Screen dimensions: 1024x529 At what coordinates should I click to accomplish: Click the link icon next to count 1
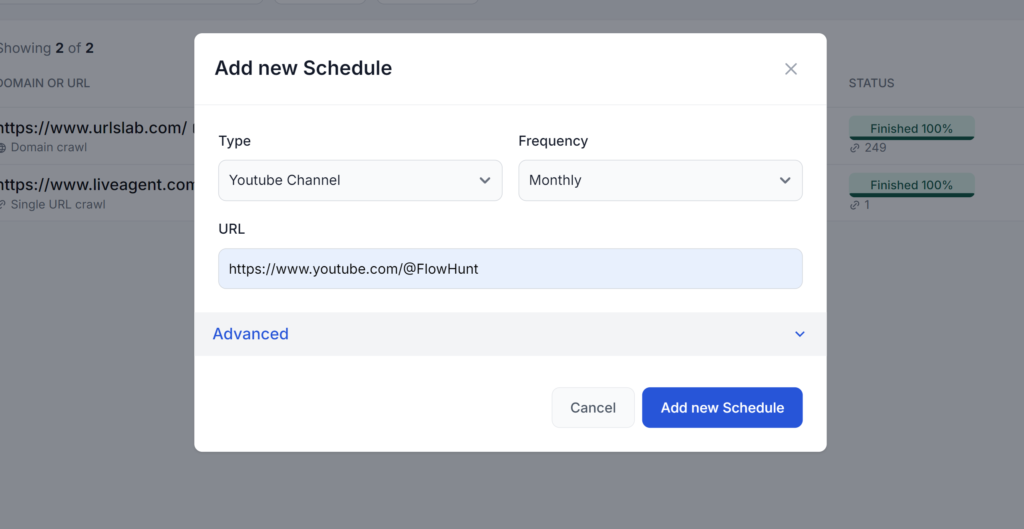855,205
